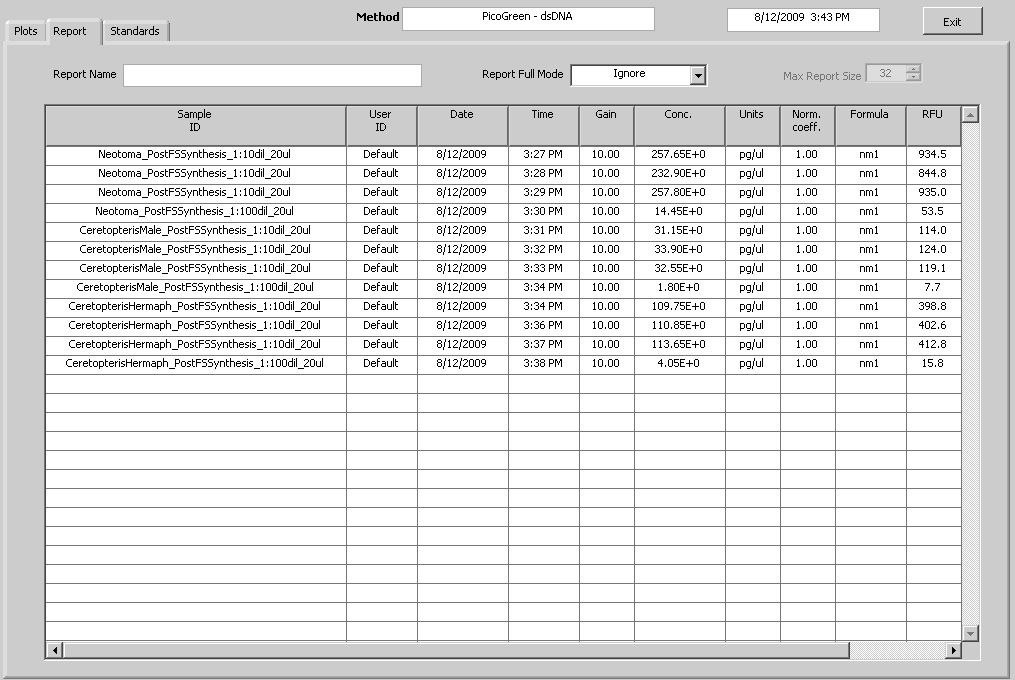Select the Report tab

pos(70,31)
